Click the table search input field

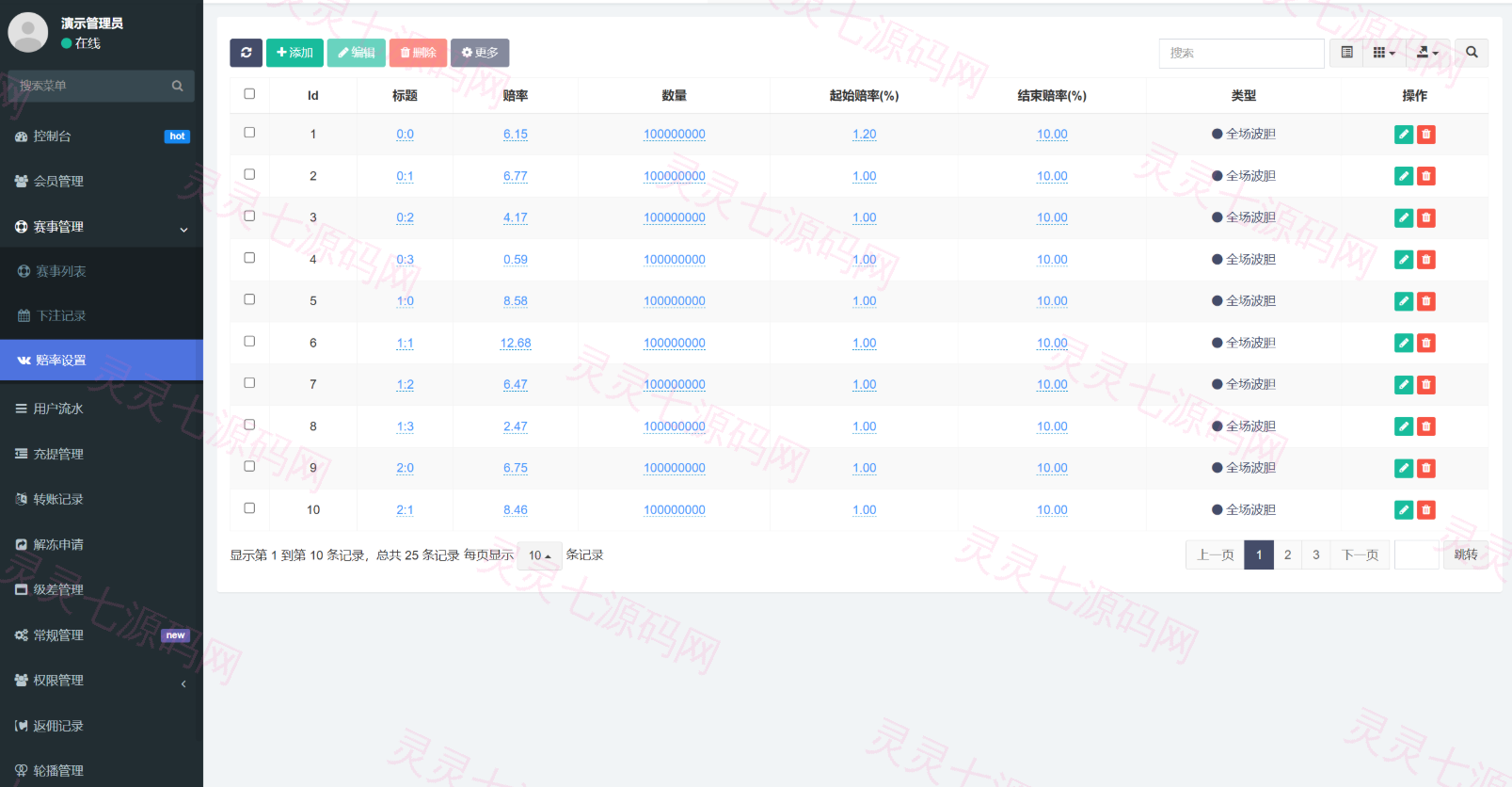(1241, 54)
